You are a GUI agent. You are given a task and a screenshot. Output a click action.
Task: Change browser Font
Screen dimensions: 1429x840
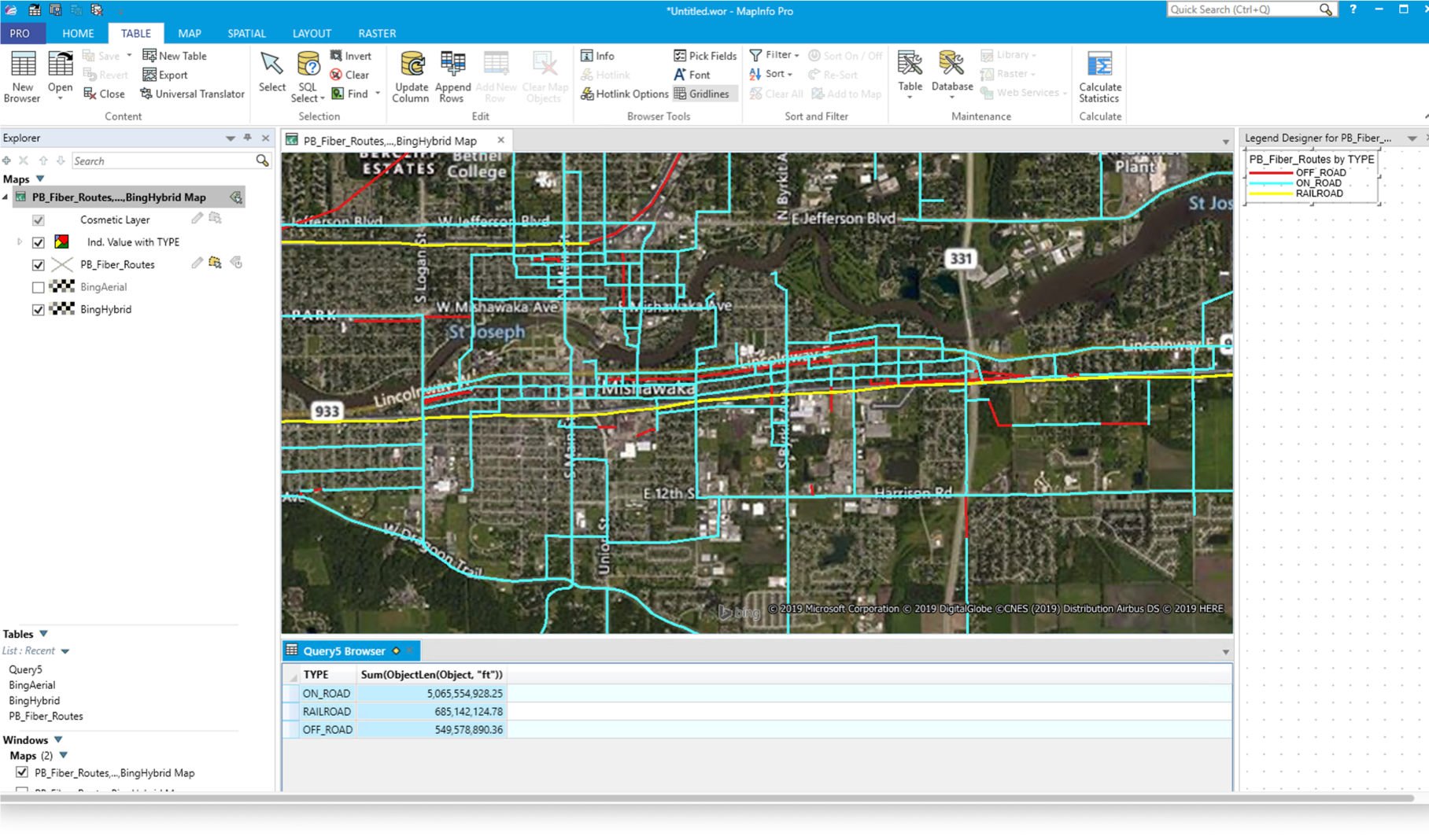692,75
